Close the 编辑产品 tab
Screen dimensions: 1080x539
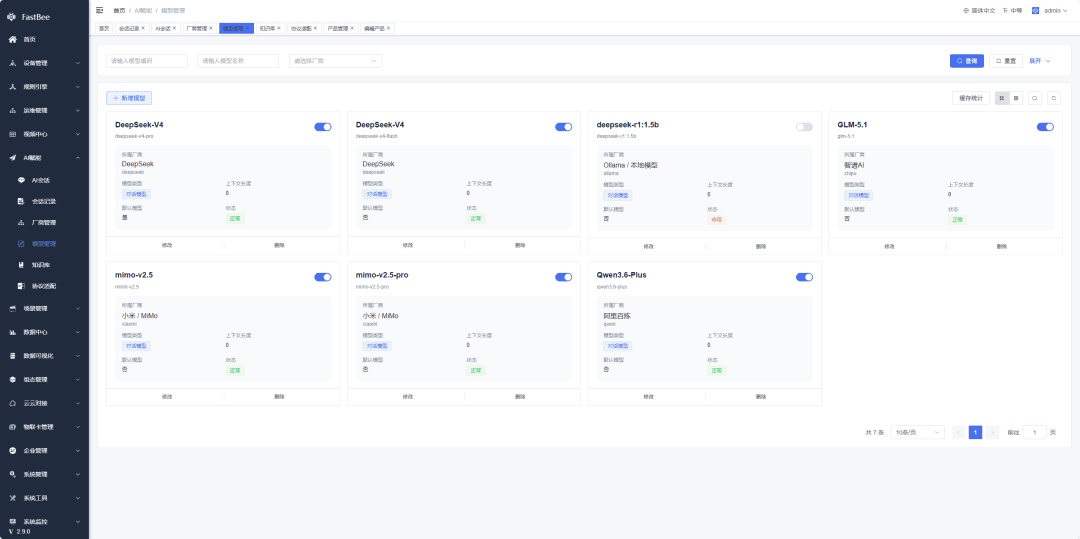click(x=388, y=28)
